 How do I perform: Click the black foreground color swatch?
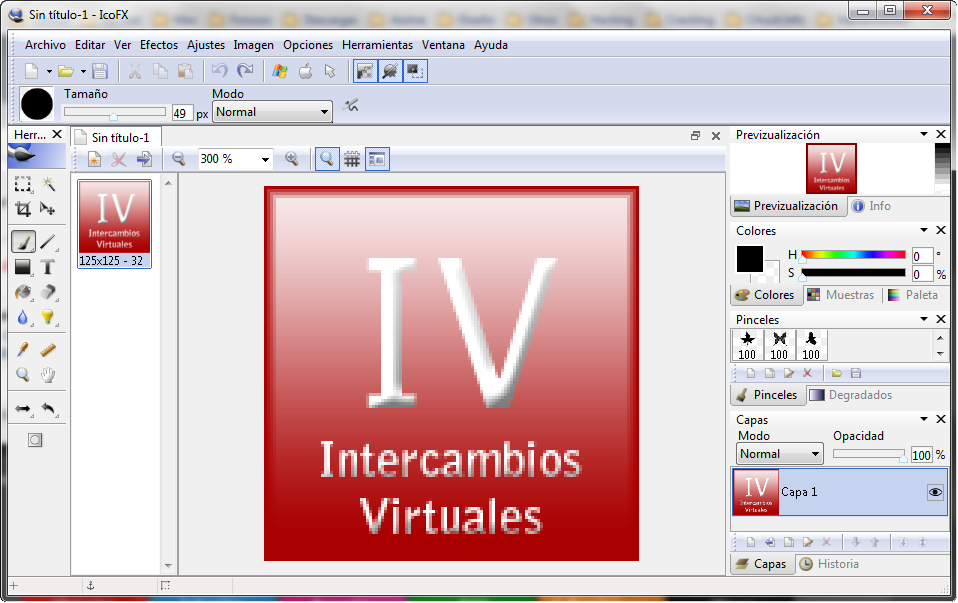(750, 259)
